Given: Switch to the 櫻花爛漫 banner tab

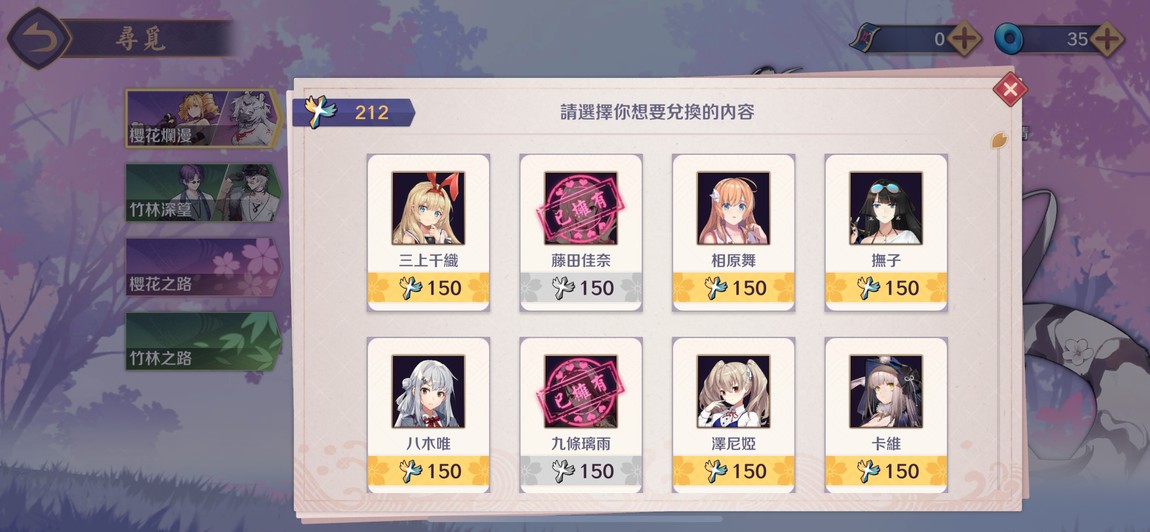Looking at the screenshot, I should (203, 118).
